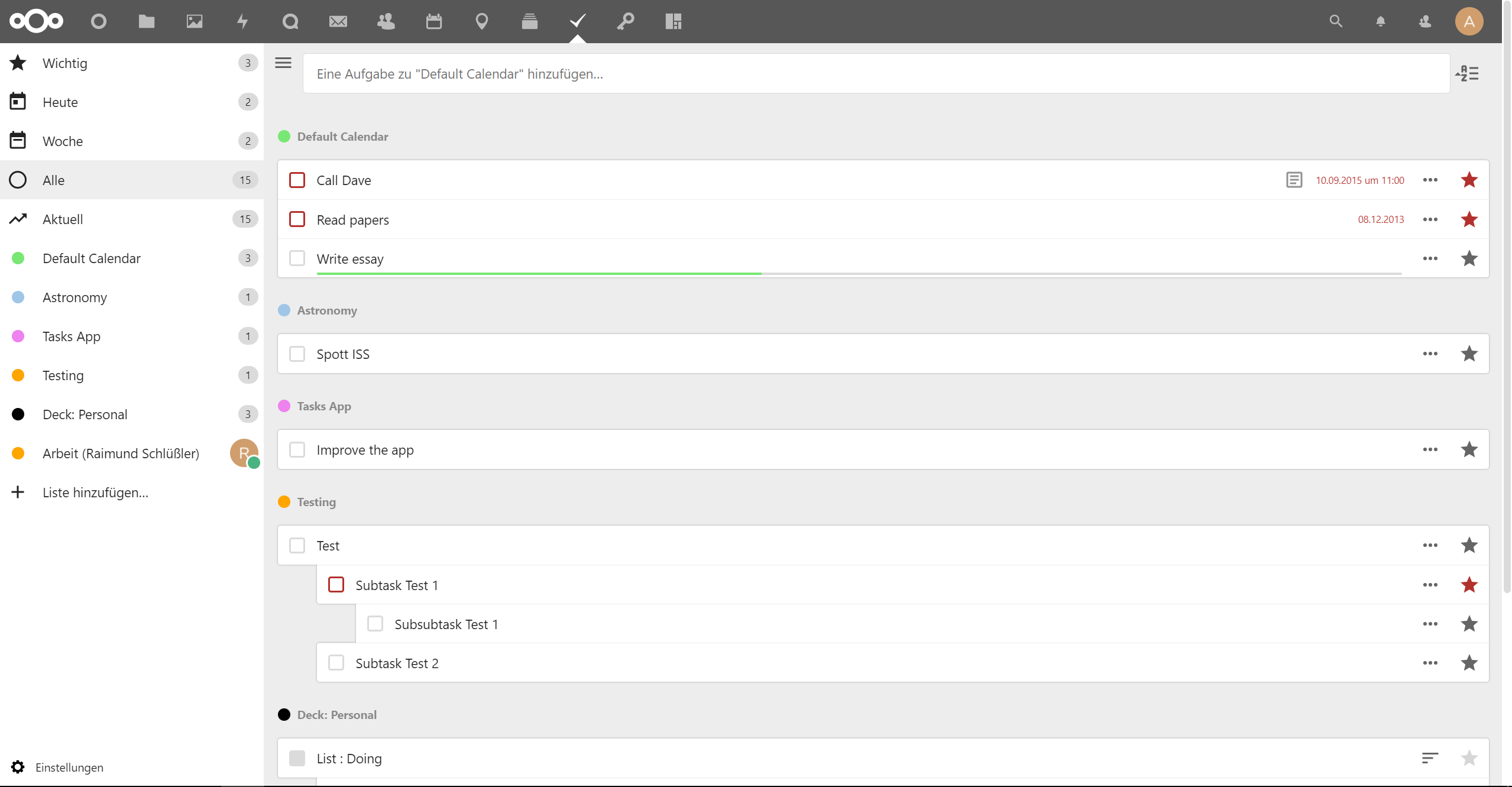Switch to the 'Heute' view
1512x787 pixels.
coord(60,102)
